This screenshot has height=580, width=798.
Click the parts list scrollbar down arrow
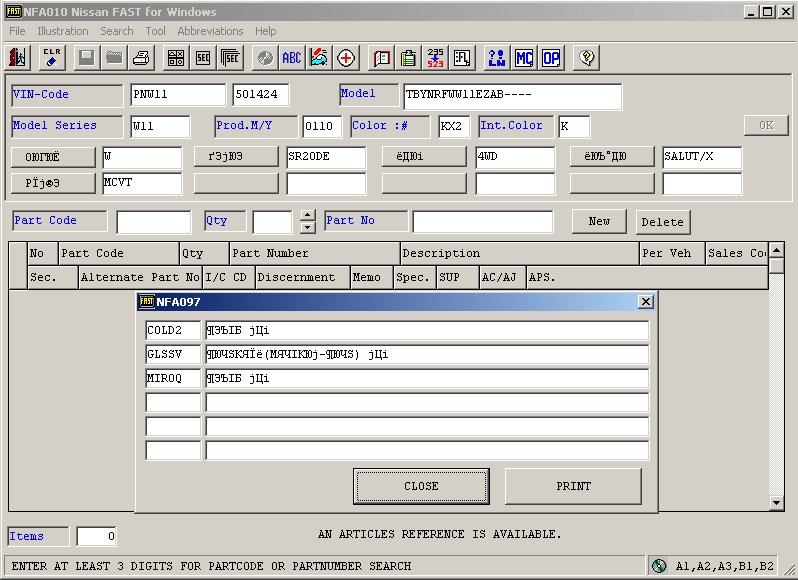pyautogui.click(x=776, y=502)
